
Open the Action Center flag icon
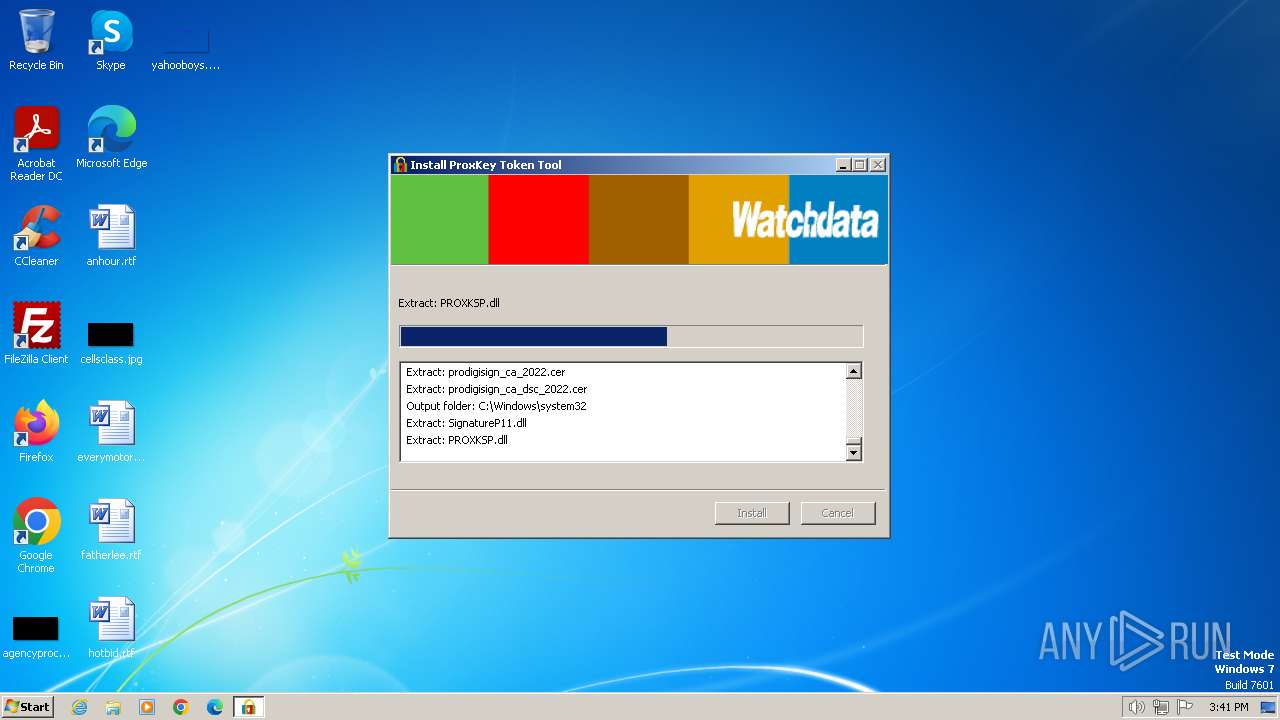coord(1185,707)
